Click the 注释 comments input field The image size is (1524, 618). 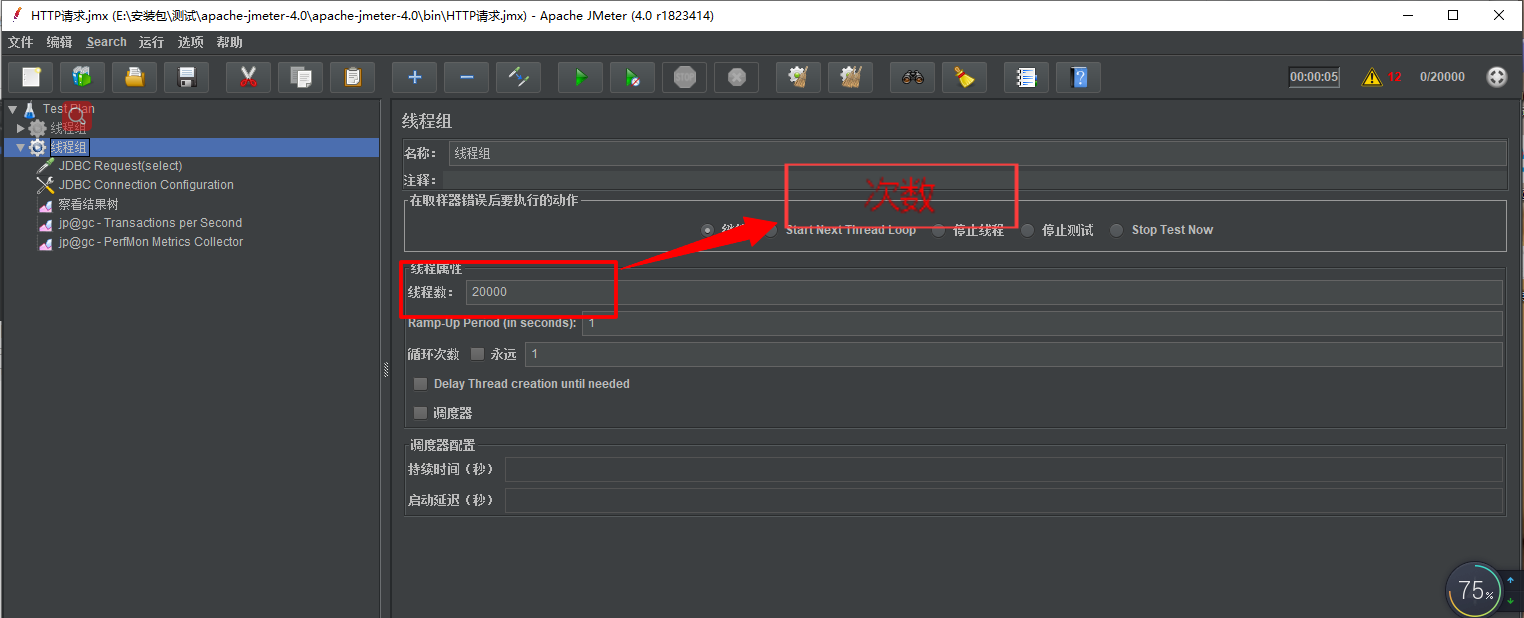tap(974, 180)
